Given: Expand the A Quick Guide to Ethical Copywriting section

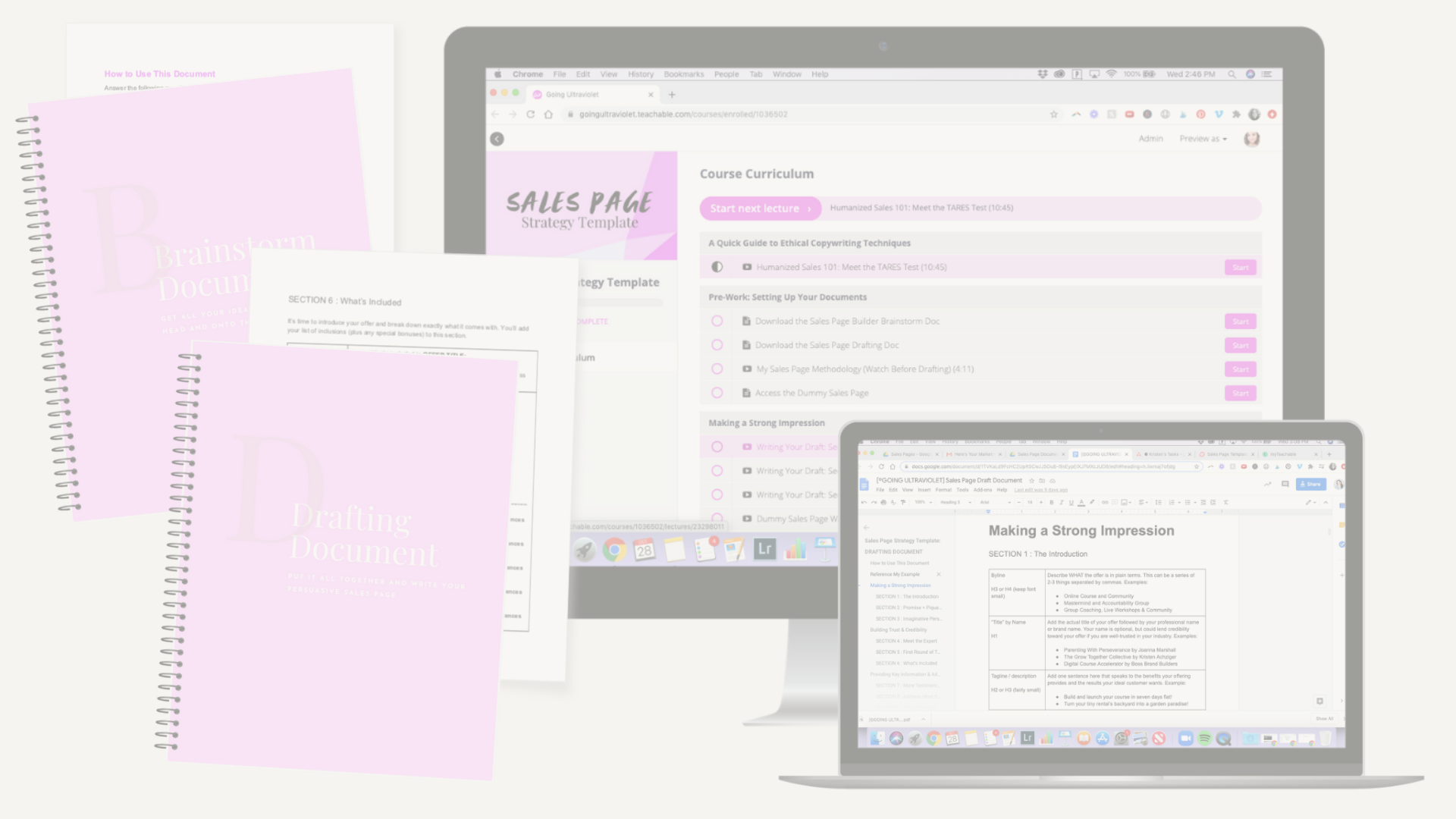Looking at the screenshot, I should click(x=810, y=243).
